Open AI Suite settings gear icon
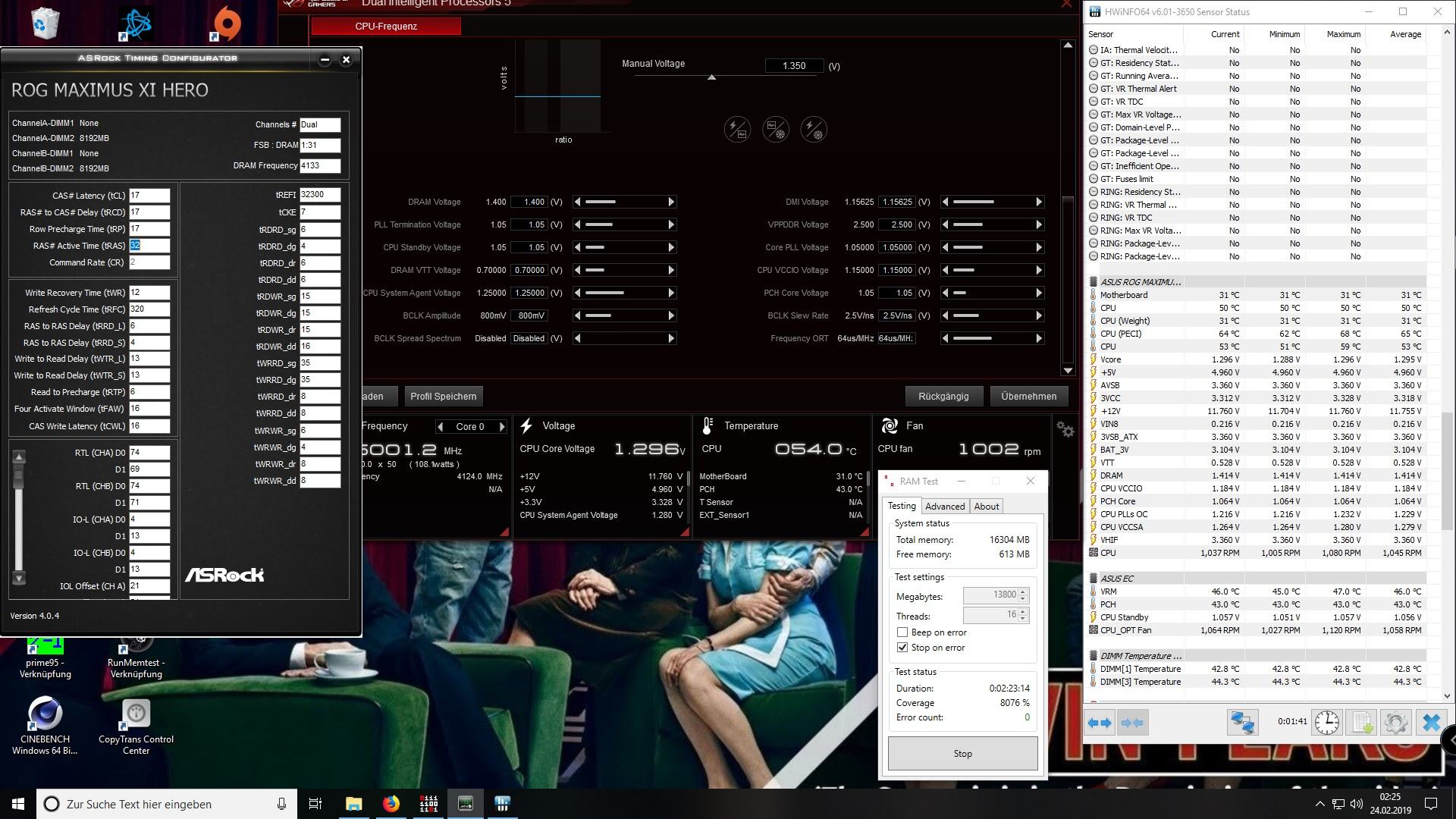The image size is (1456, 819). [1065, 430]
